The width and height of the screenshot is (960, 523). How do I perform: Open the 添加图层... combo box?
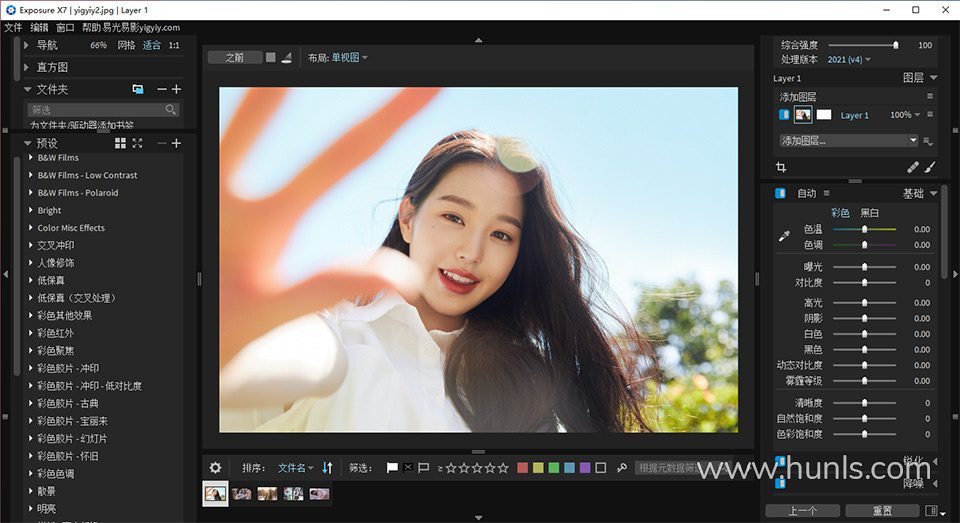848,140
